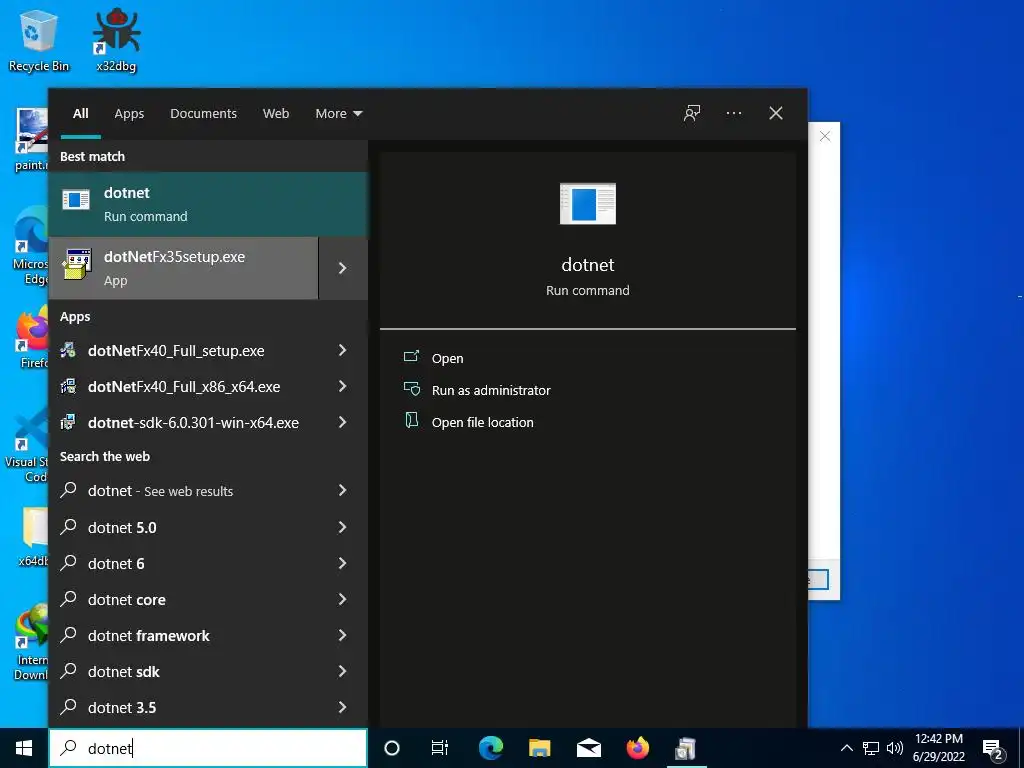
Task: Click the volume speaker tray icon
Action: click(x=895, y=748)
